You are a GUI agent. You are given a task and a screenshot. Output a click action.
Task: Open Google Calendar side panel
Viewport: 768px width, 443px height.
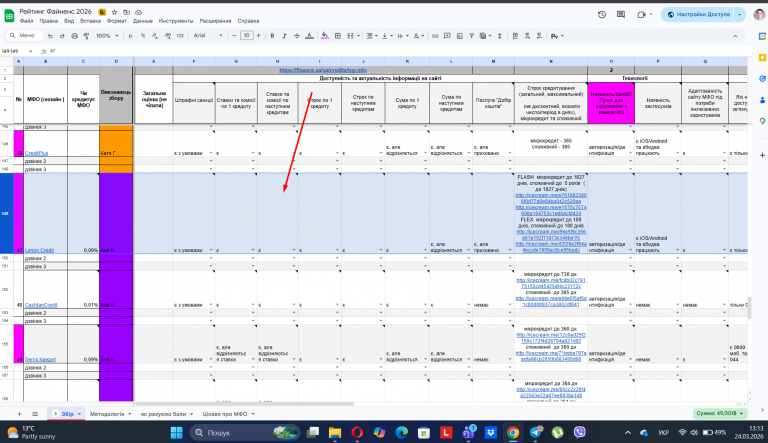click(762, 36)
